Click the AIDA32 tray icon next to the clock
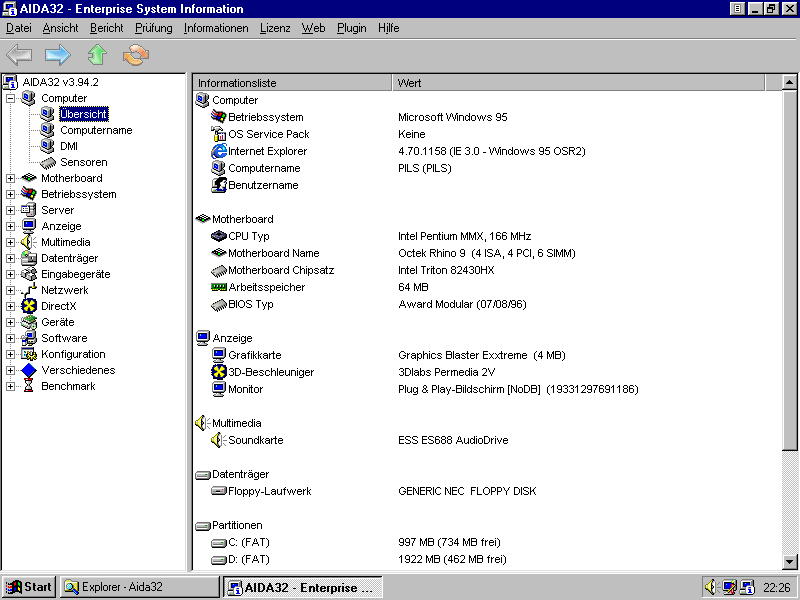 747,587
